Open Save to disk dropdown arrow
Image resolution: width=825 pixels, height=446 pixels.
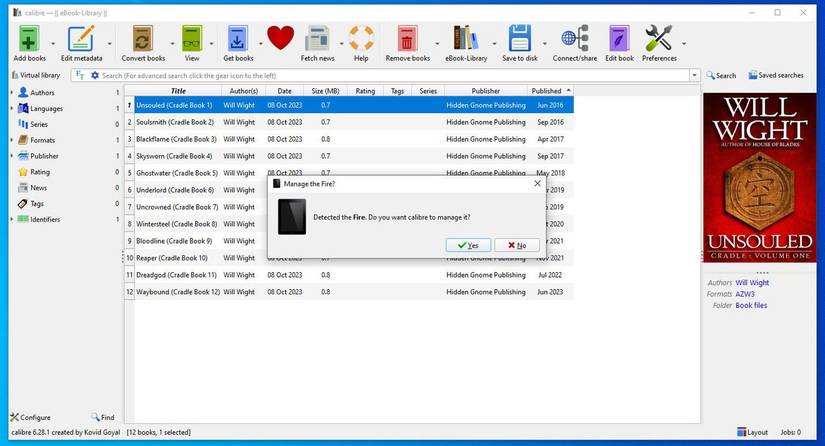(x=545, y=44)
